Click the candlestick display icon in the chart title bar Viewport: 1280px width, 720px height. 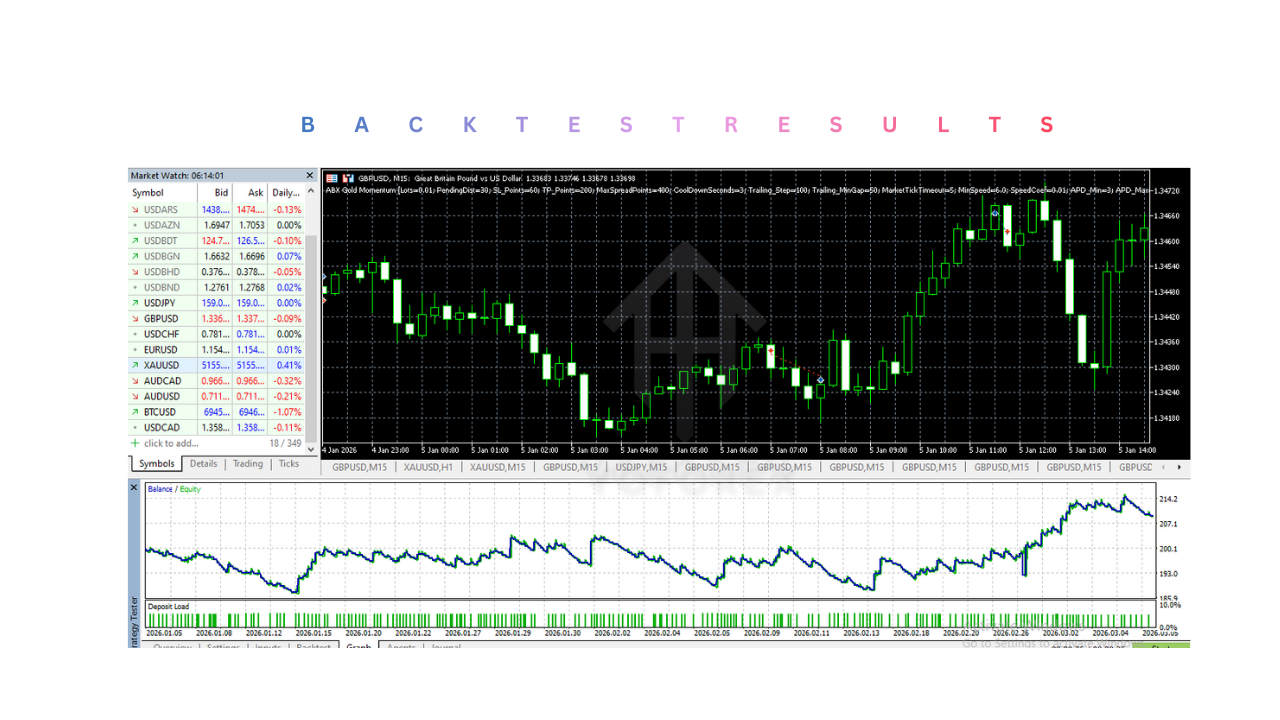point(347,177)
